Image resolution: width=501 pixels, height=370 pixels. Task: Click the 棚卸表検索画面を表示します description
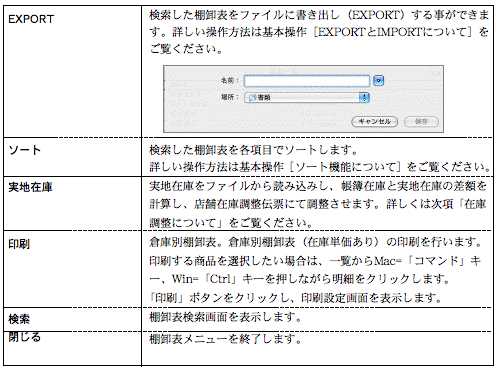click(x=225, y=317)
